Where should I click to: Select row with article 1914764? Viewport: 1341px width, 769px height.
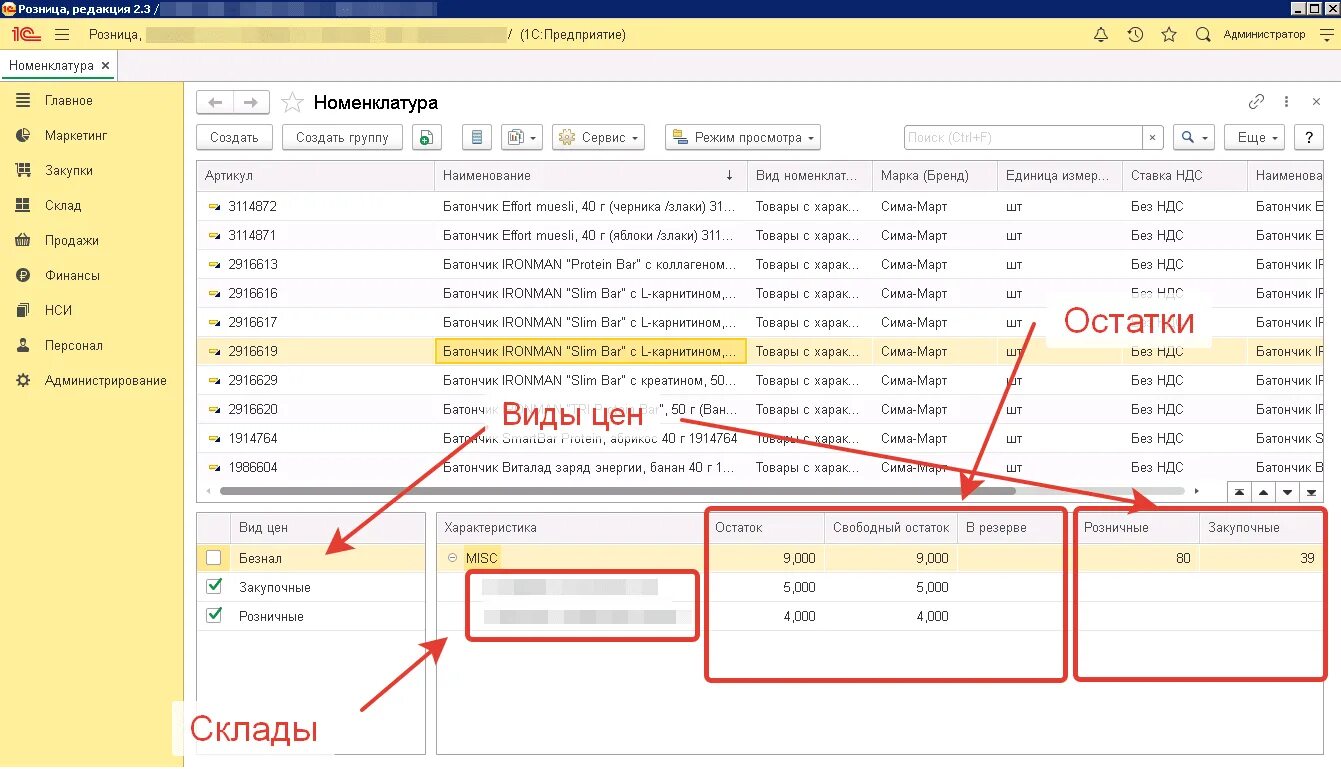[760, 438]
